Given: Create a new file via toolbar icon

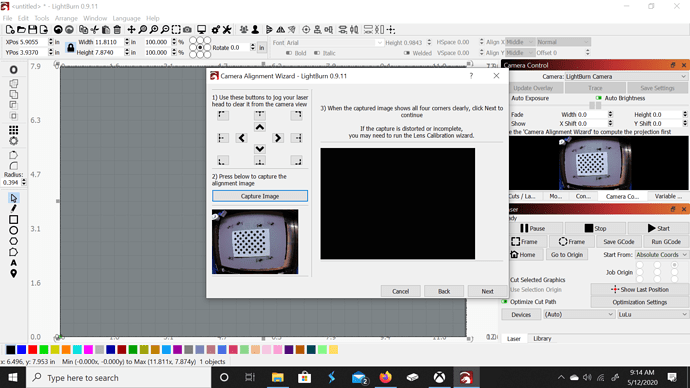Looking at the screenshot, I should [10, 29].
